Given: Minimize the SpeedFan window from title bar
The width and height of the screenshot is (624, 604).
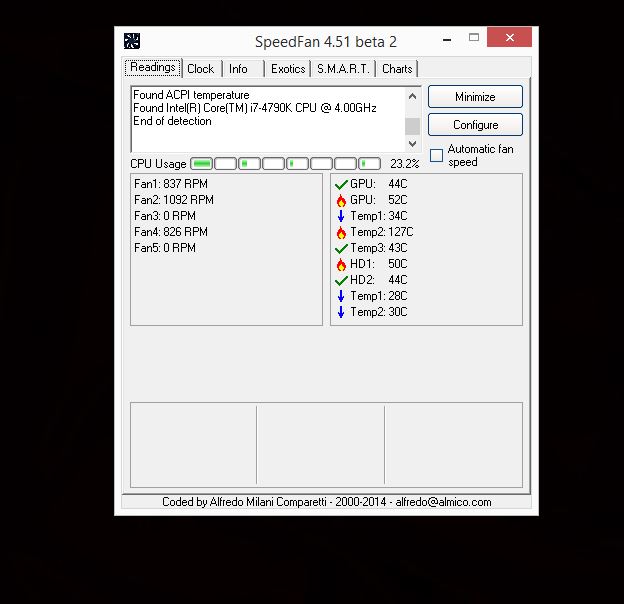Looking at the screenshot, I should pos(447,39).
